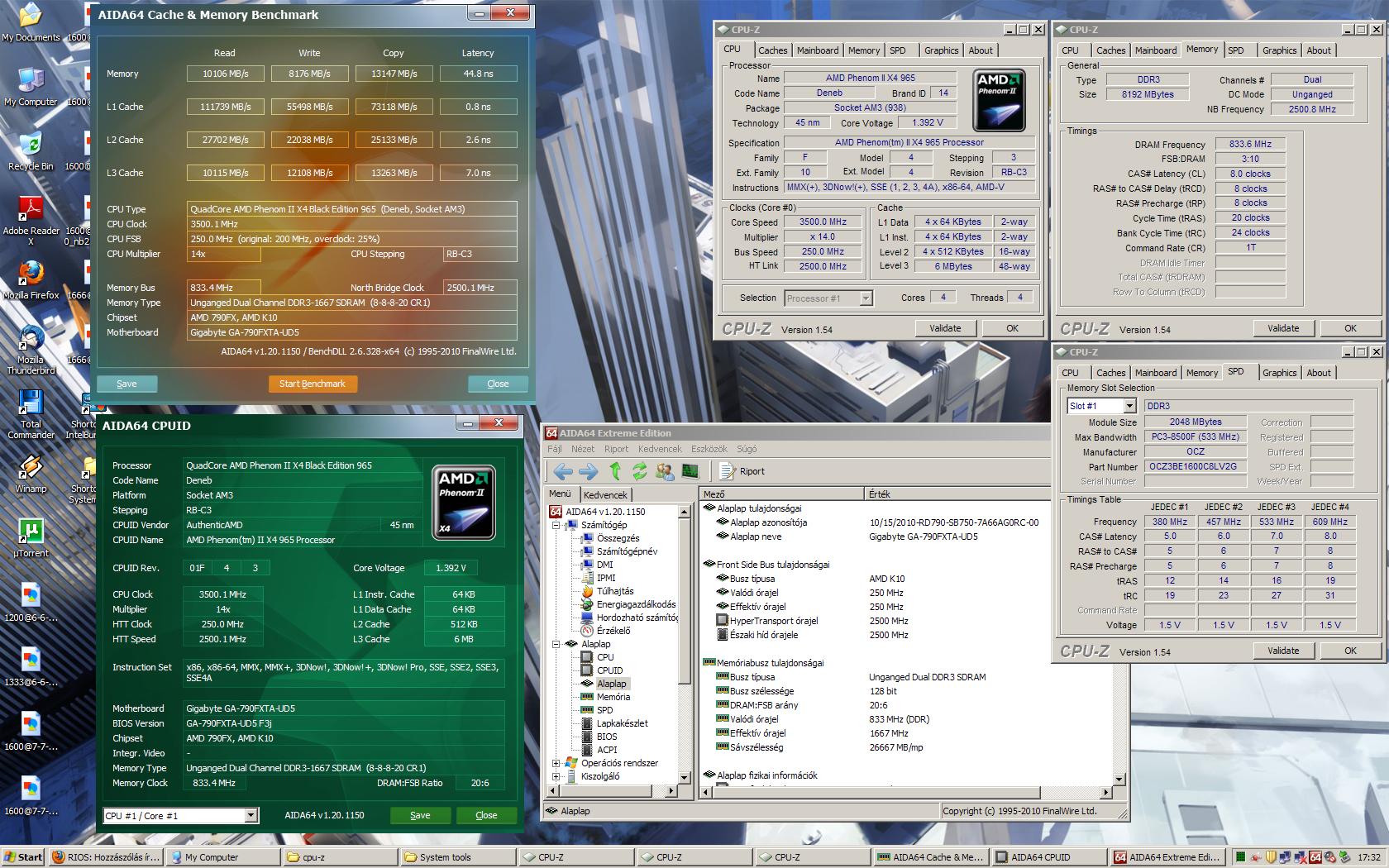Open Caches tab in CPU-Z CPU window
The height and width of the screenshot is (868, 1389).
[772, 50]
